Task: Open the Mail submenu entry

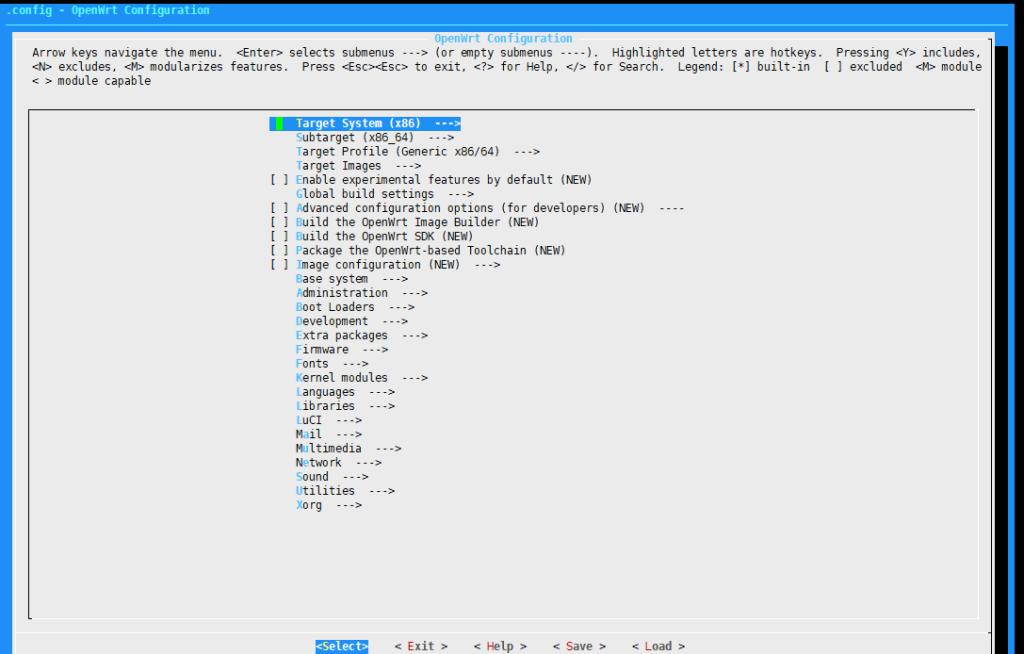Action: (329, 434)
